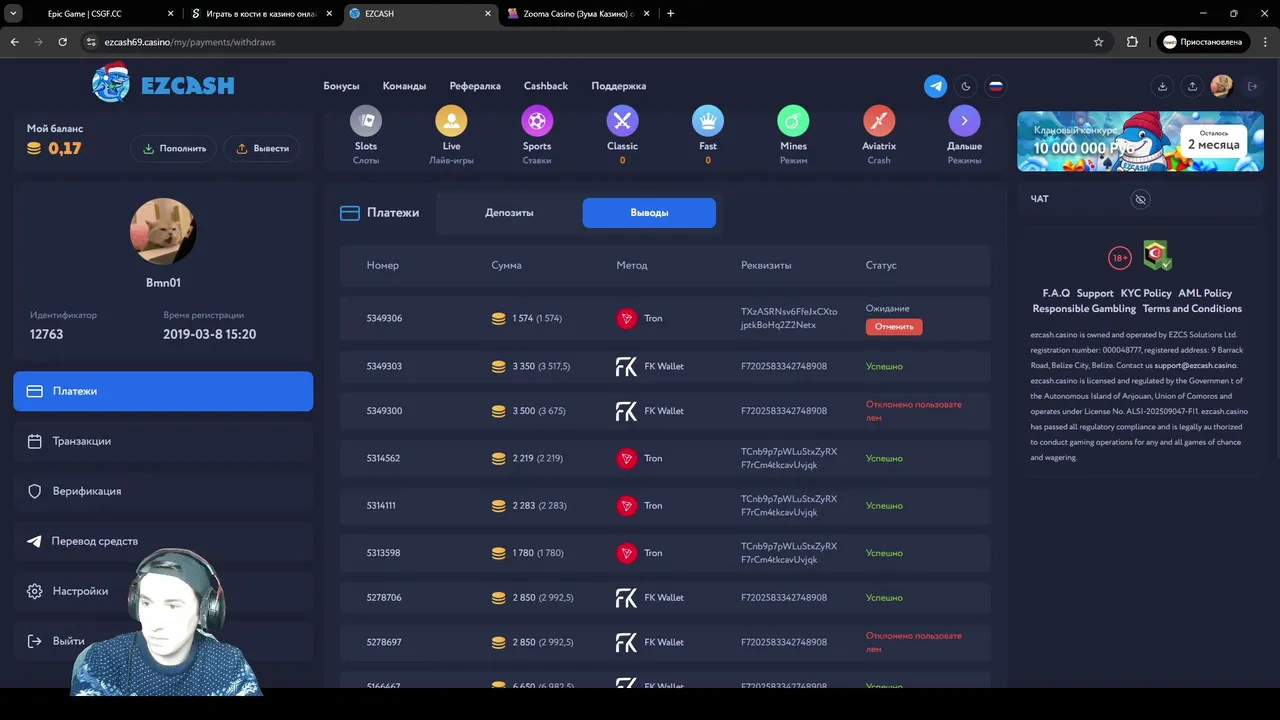1280x720 pixels.
Task: Click the Tron icon in row 5349306
Action: pyautogui.click(x=627, y=318)
